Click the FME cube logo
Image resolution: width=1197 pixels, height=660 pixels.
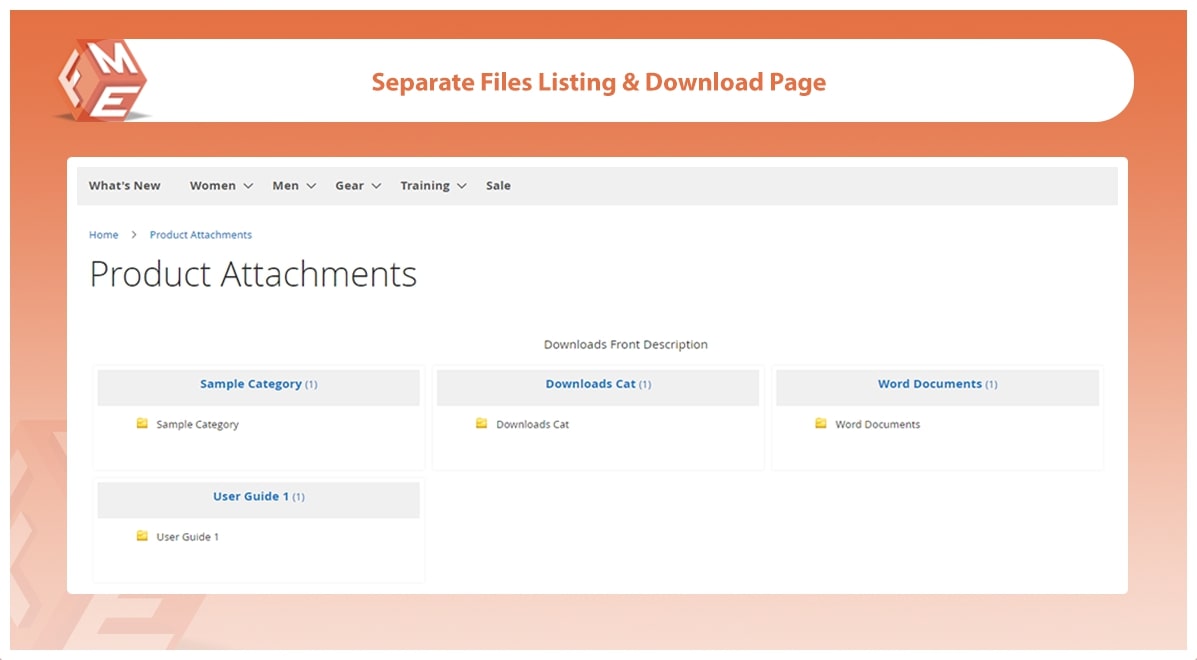(102, 80)
